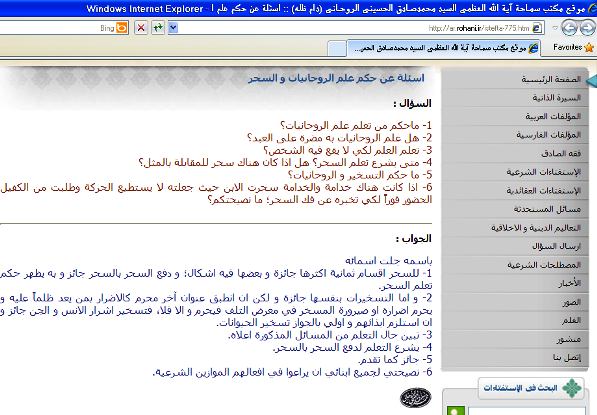Refresh the page with the green arrows button
The height and width of the screenshot is (415, 597).
[x=158, y=27]
